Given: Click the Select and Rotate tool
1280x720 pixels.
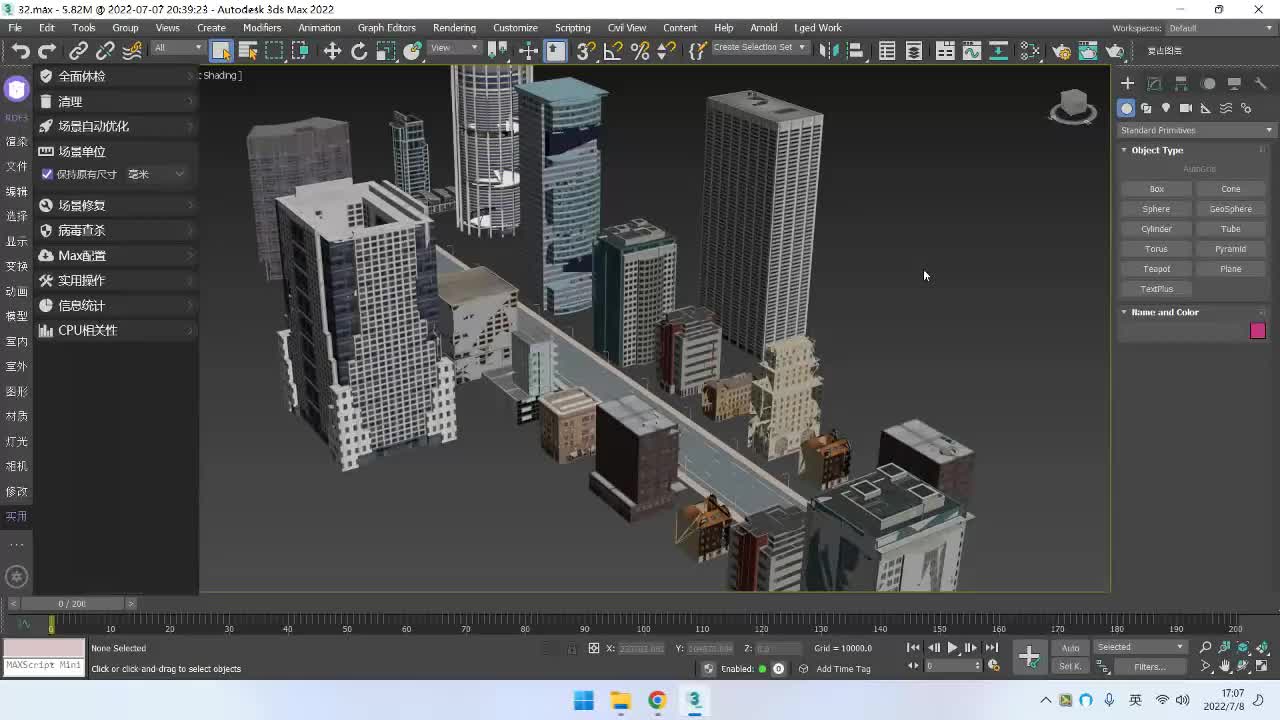Looking at the screenshot, I should (x=359, y=51).
